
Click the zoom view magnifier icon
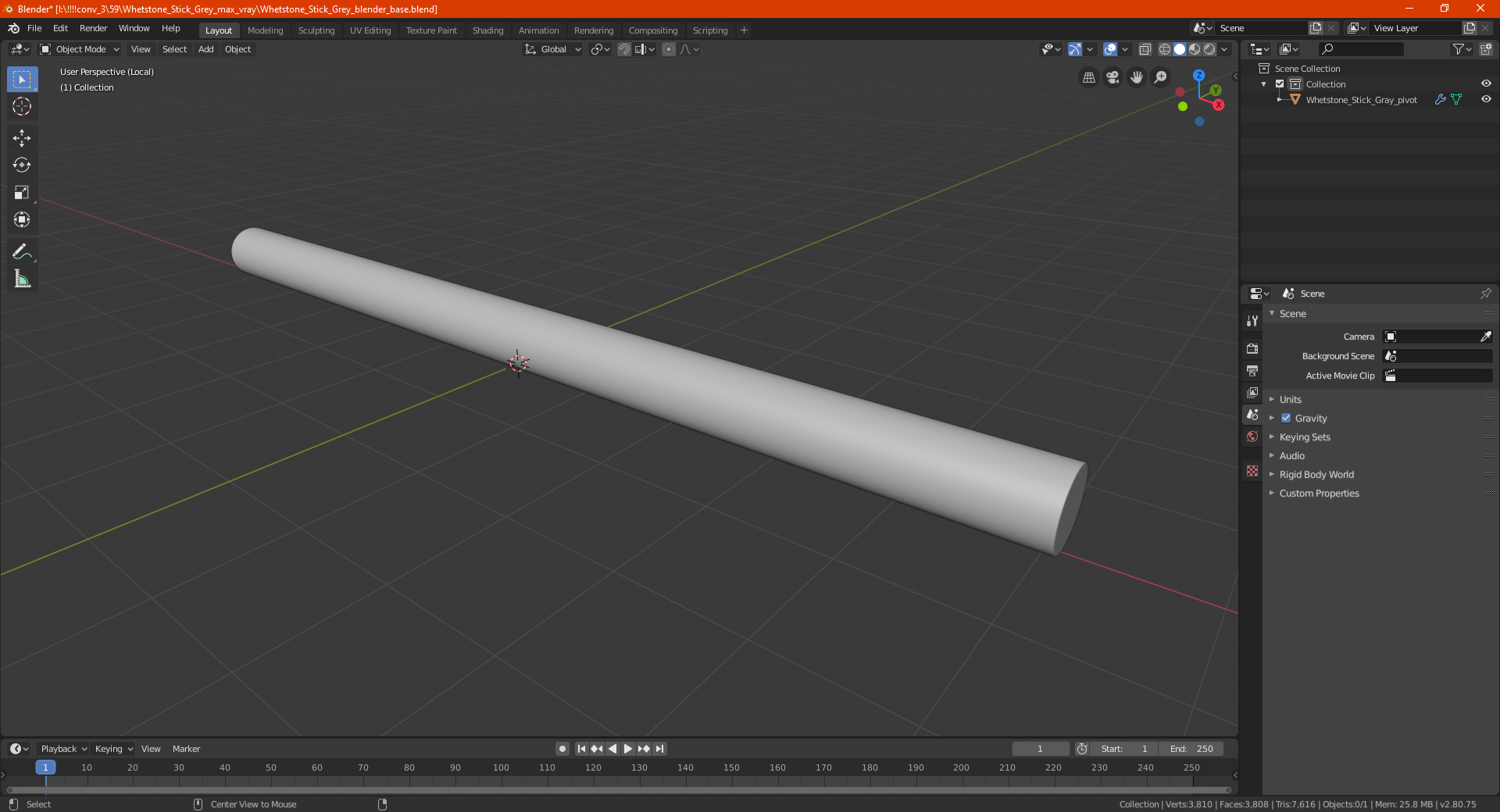[1161, 77]
